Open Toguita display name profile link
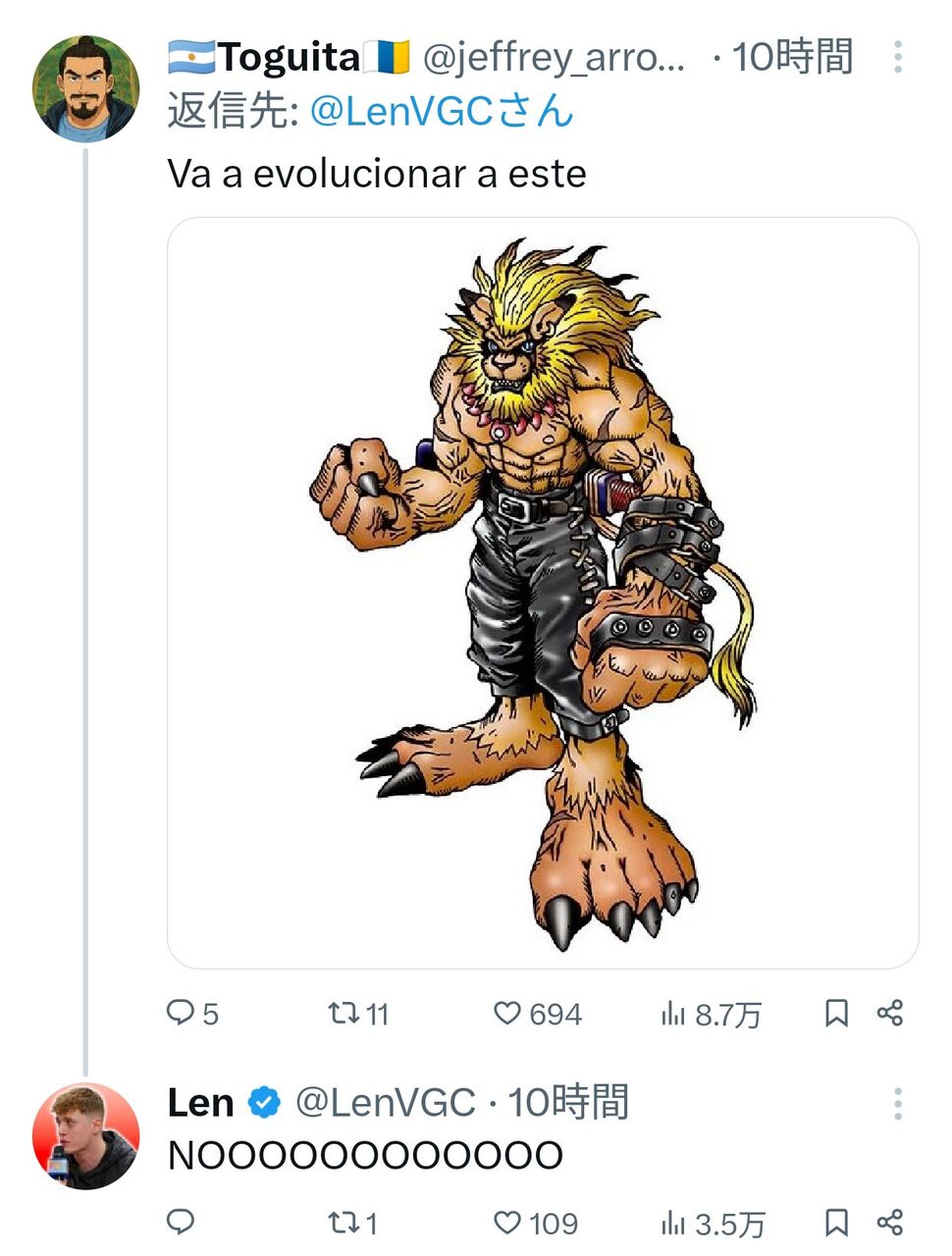 pyautogui.click(x=289, y=58)
